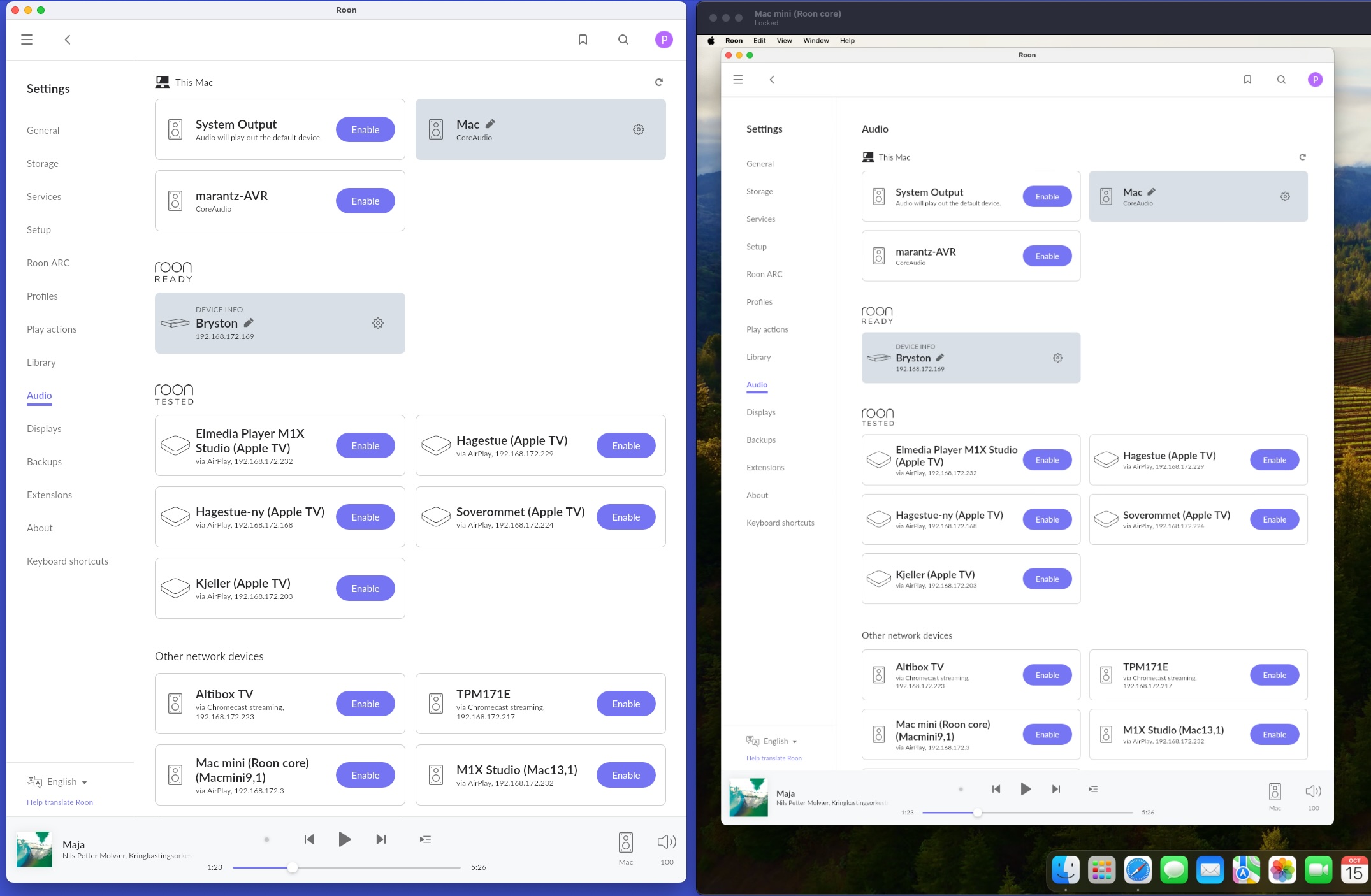This screenshot has width=1371, height=896.
Task: Open search icon in Mac mini Roon window
Action: coord(1281,80)
